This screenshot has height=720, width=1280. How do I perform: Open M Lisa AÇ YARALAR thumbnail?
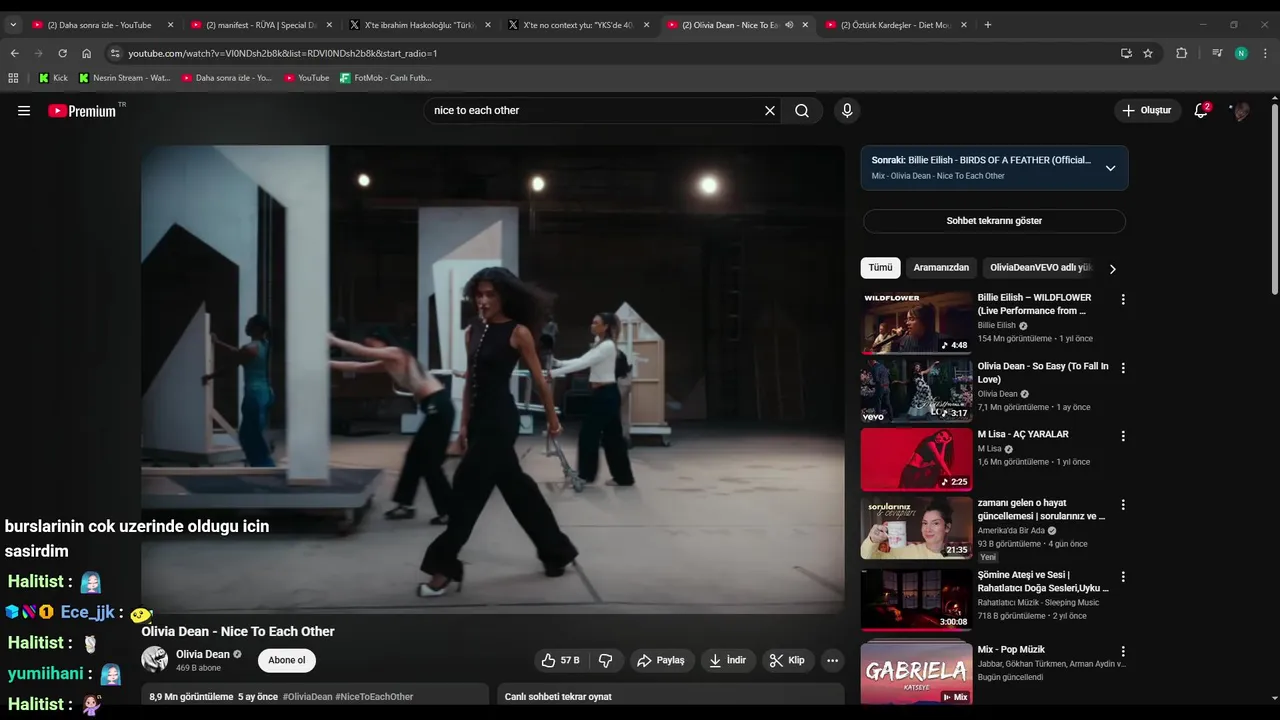916,460
